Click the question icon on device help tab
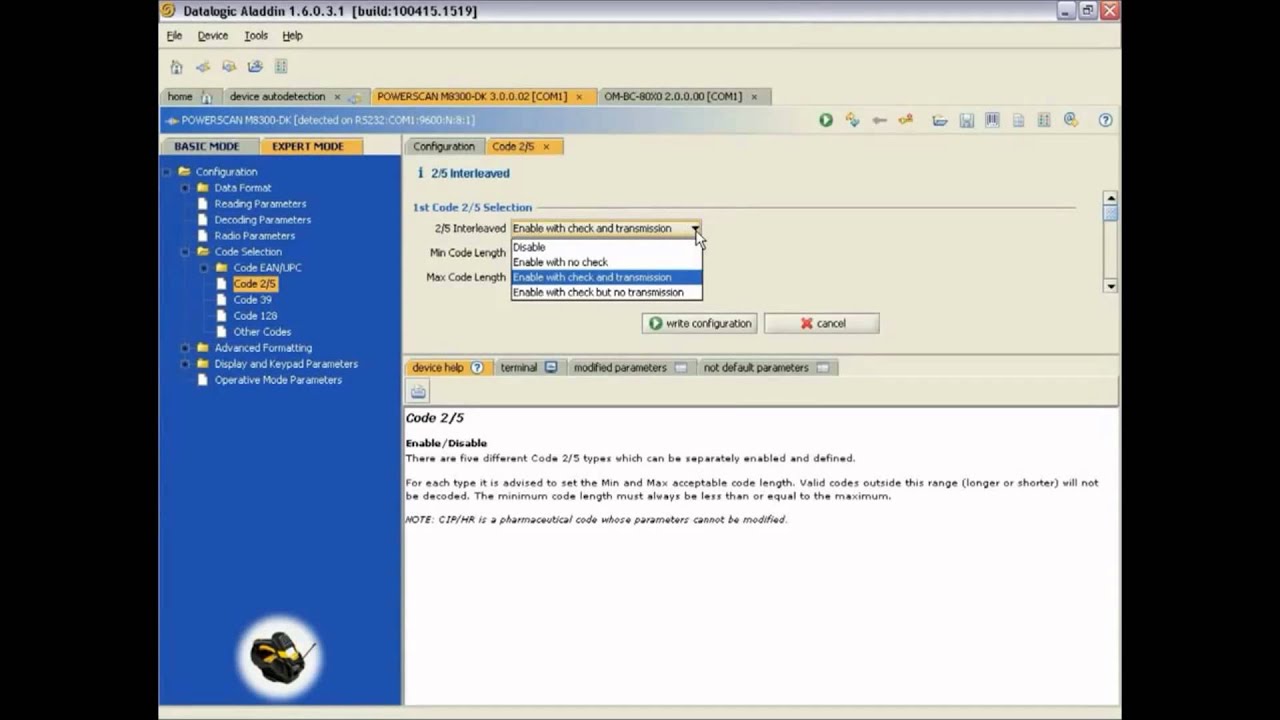Screen dimensions: 1280x720 pyautogui.click(x=477, y=367)
